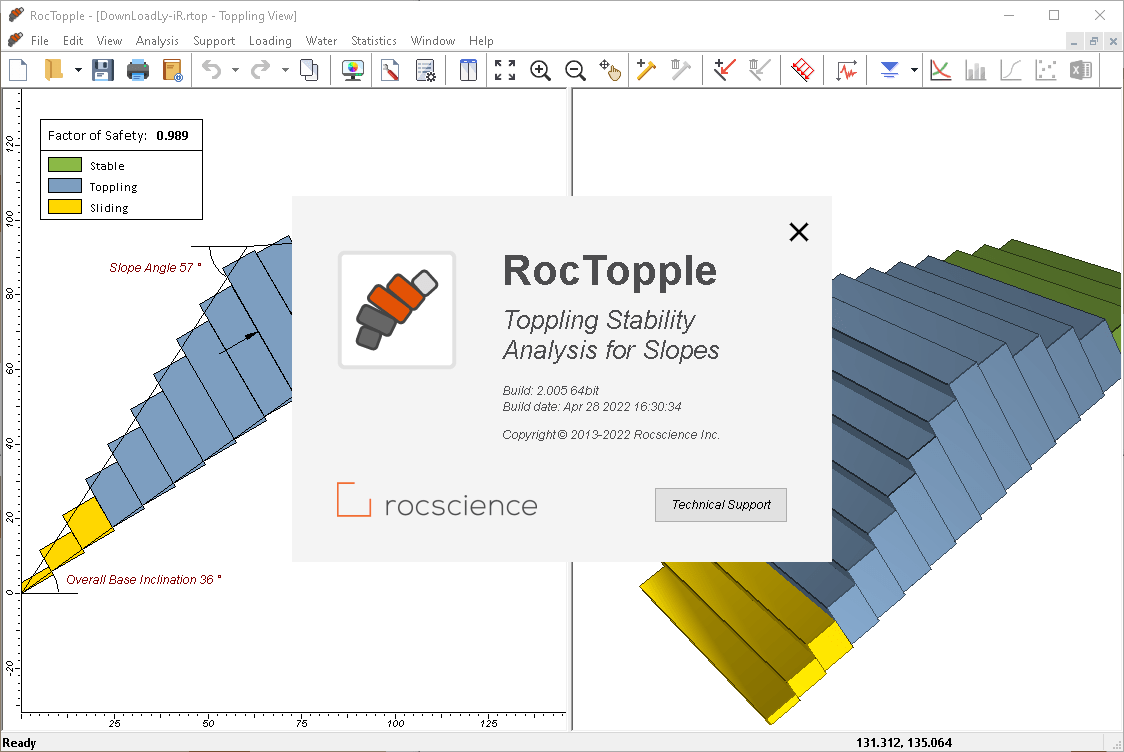Open Sensitivity Analysis red-green curves icon
Image resolution: width=1124 pixels, height=752 pixels.
point(940,70)
